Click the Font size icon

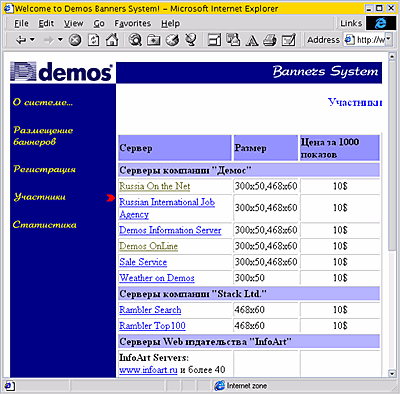[252, 41]
